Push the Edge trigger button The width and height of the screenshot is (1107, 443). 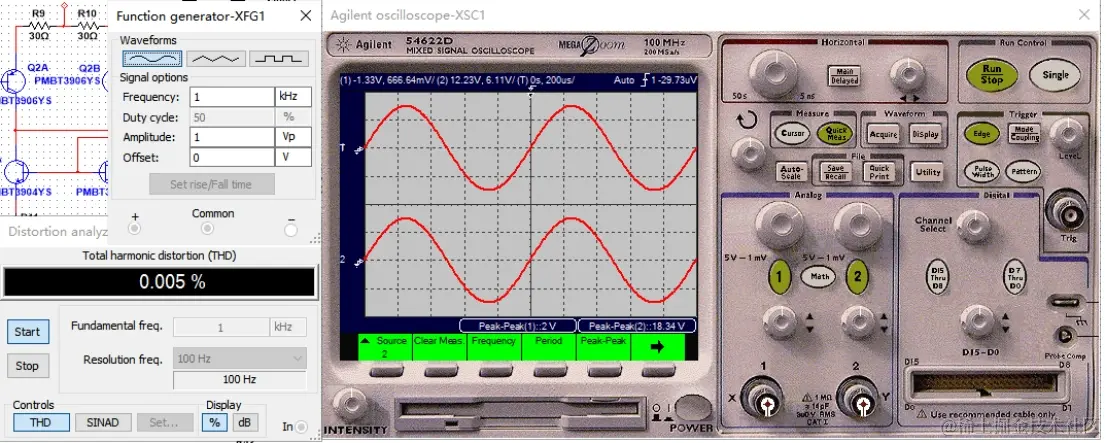coord(982,134)
